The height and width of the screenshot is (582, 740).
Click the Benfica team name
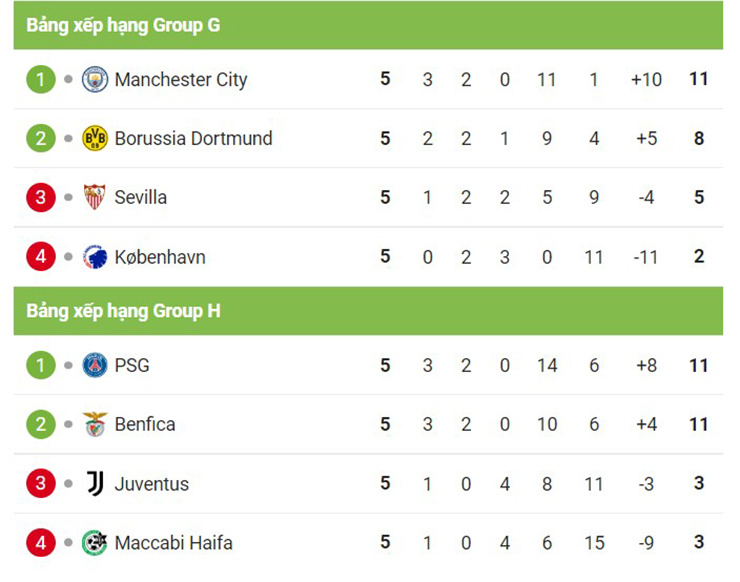[145, 424]
